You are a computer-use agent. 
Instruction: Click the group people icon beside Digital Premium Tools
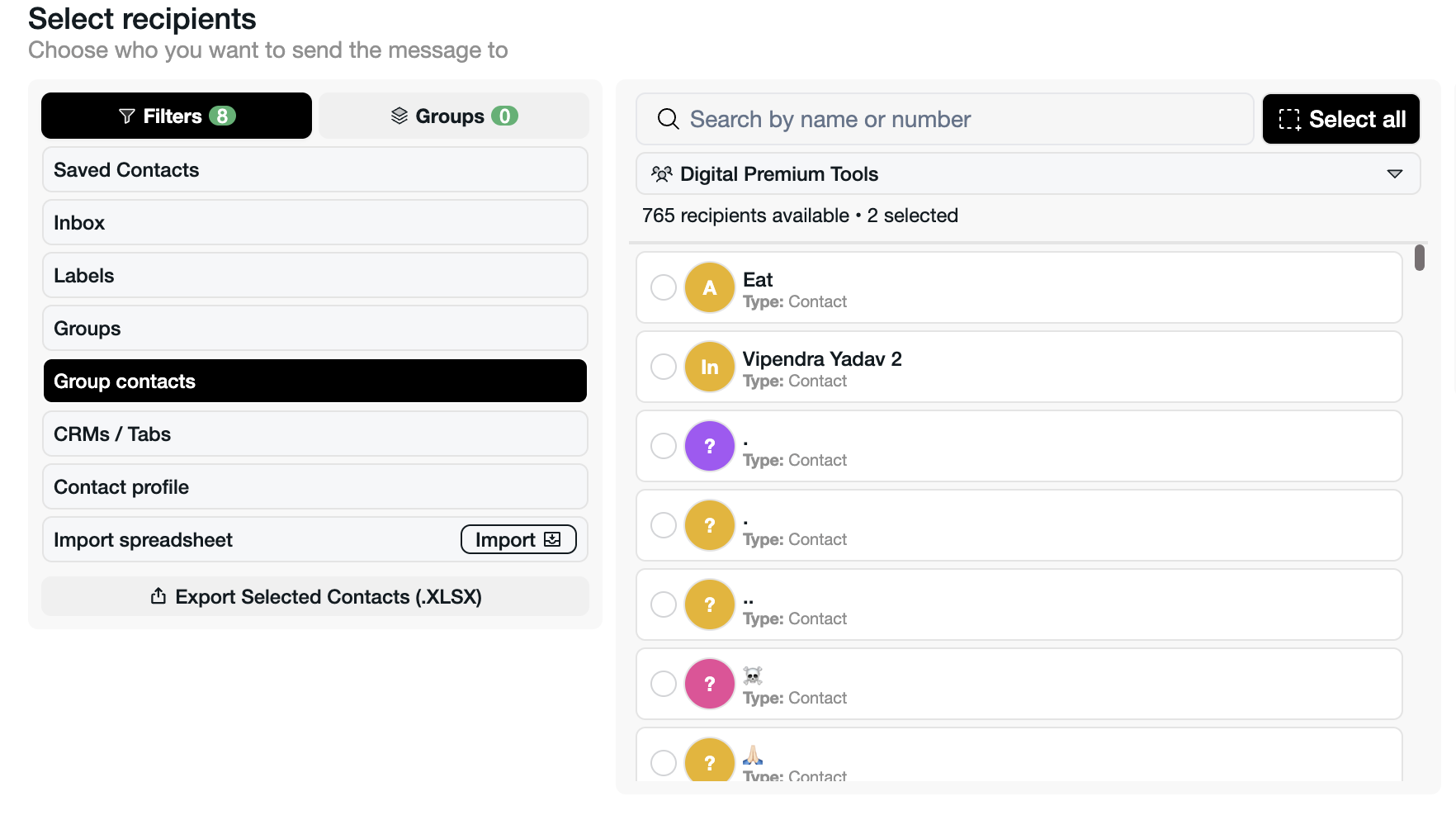[661, 174]
